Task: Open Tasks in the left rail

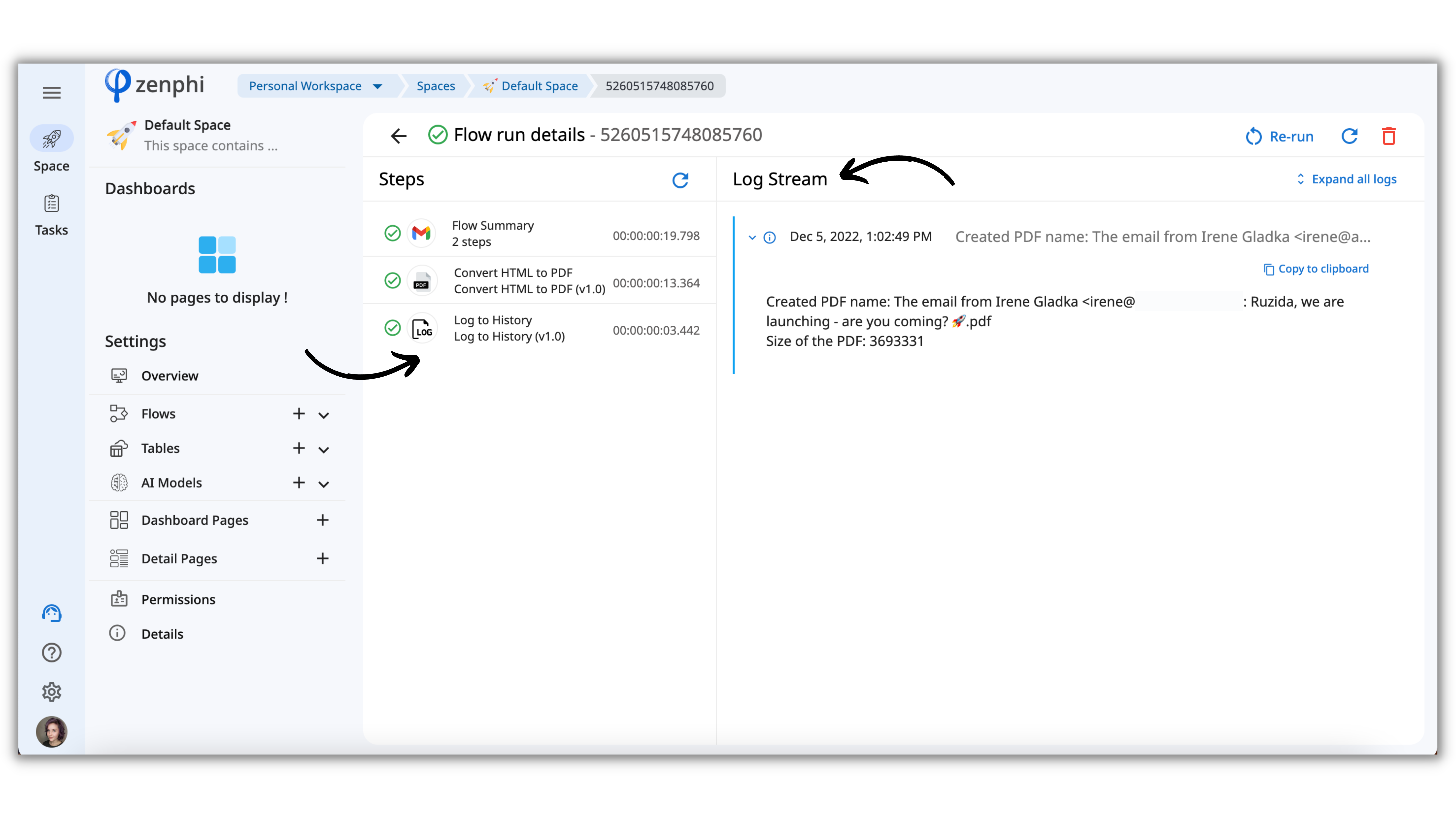Action: tap(51, 215)
